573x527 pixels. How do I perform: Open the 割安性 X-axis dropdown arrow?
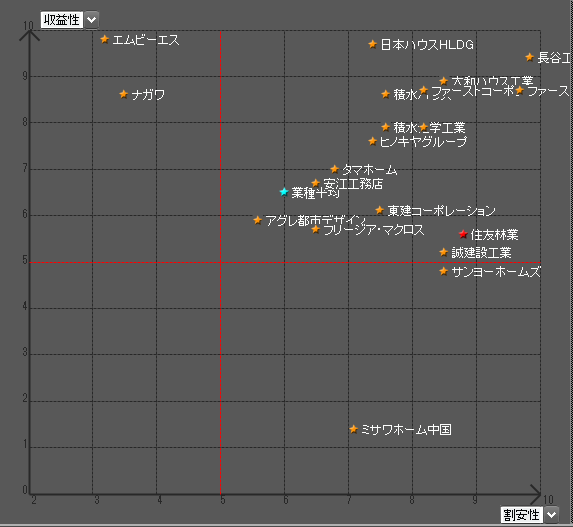click(551, 515)
